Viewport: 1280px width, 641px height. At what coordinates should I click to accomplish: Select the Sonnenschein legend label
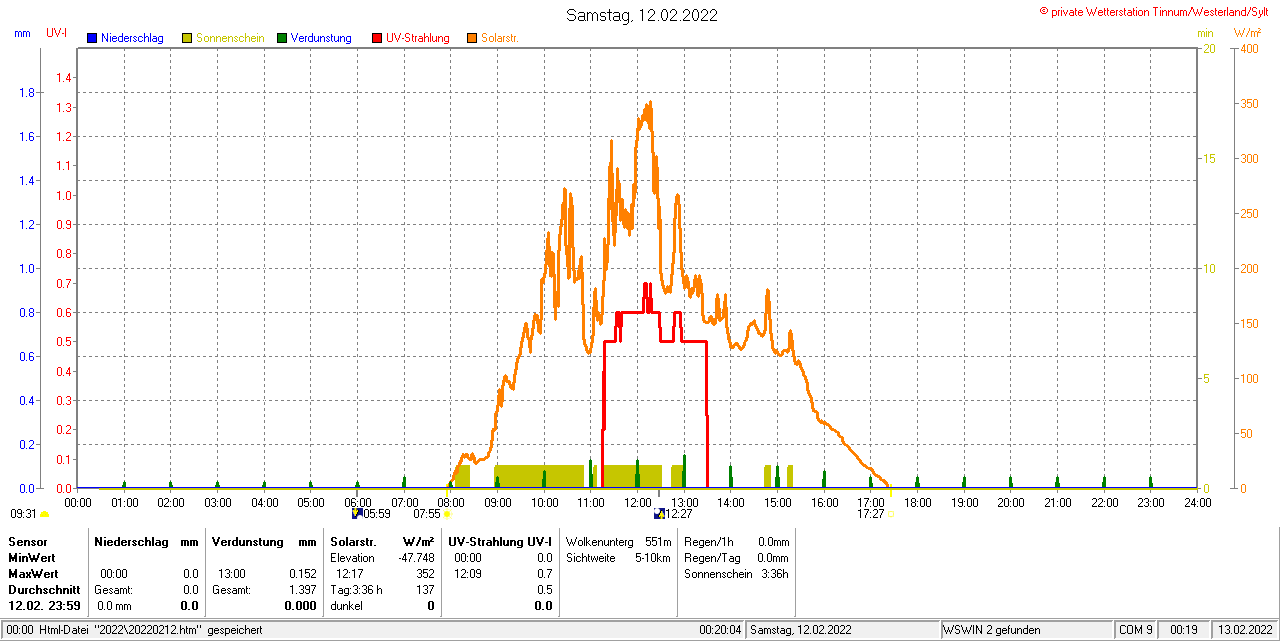230,38
